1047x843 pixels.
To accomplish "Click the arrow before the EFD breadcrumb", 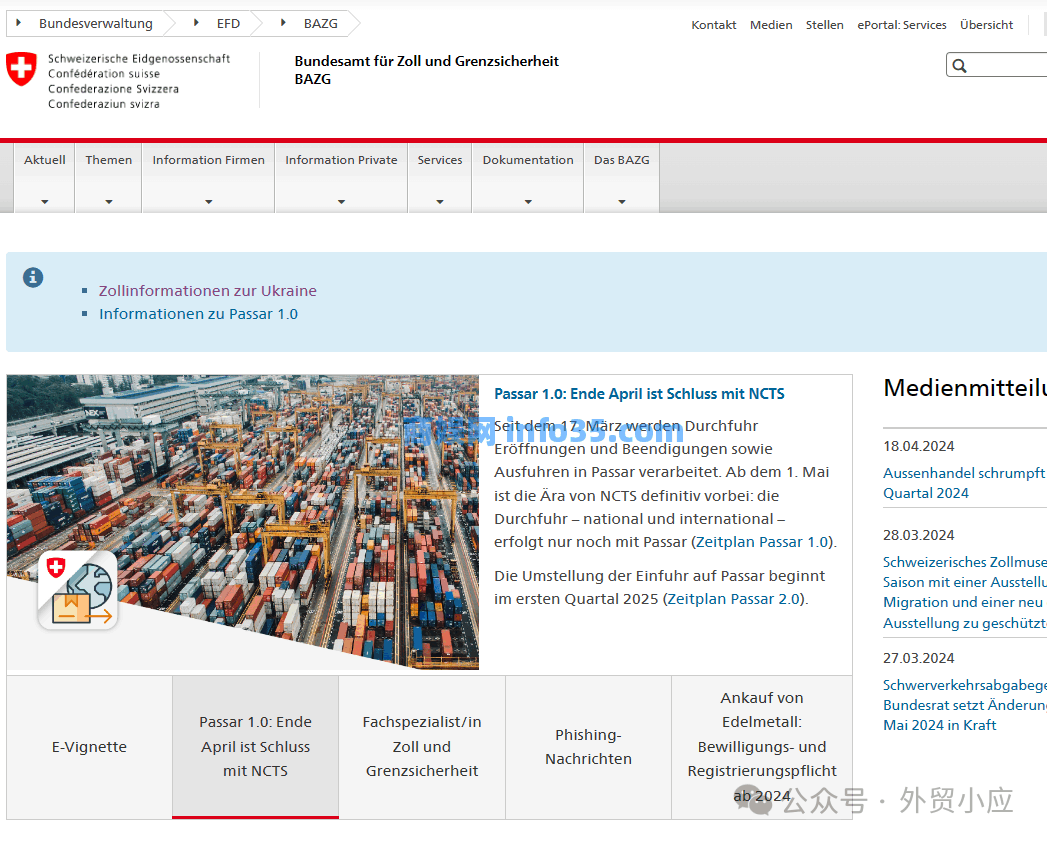I will (x=196, y=23).
